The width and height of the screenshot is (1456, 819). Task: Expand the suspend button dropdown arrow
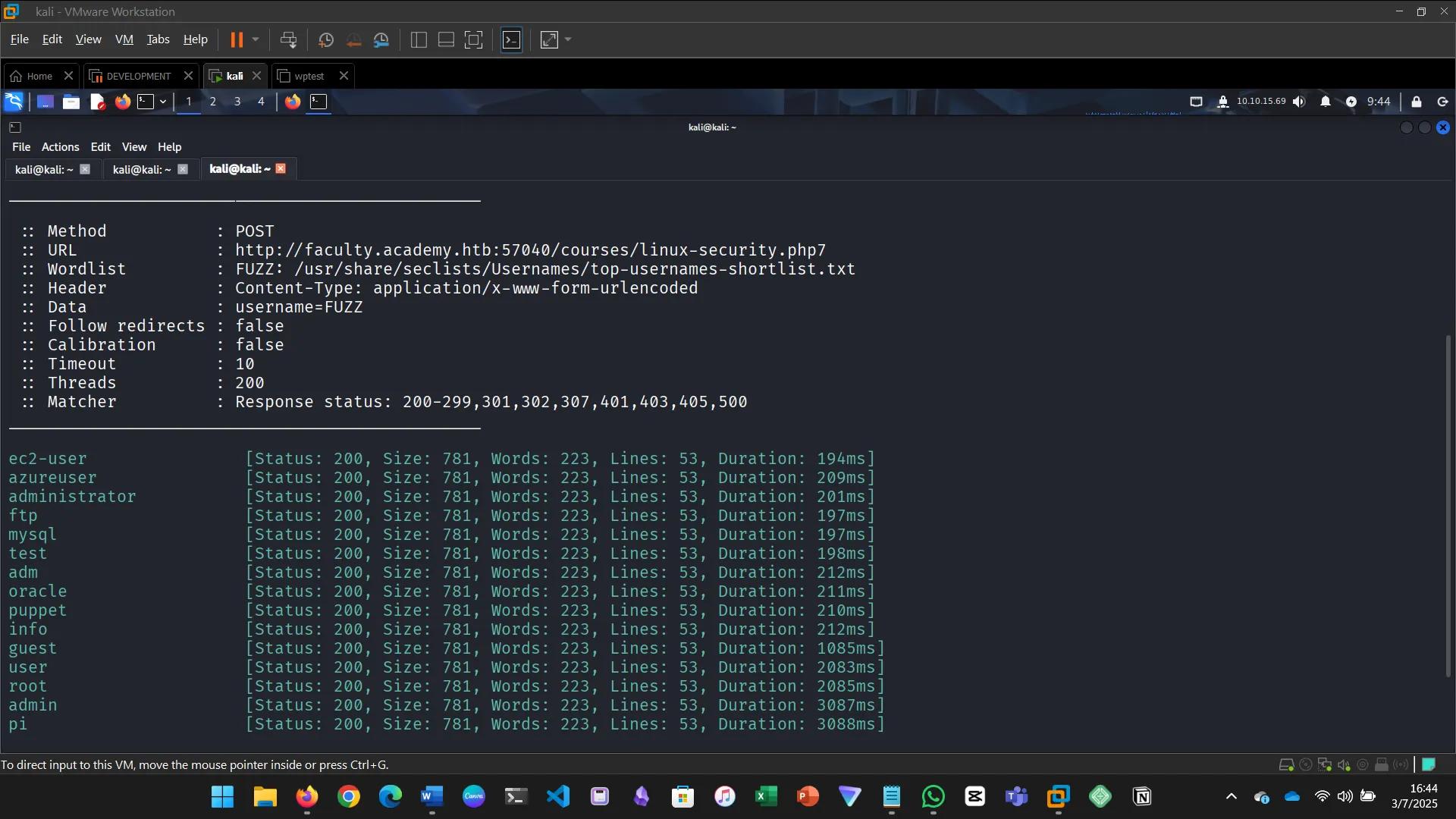(x=256, y=40)
